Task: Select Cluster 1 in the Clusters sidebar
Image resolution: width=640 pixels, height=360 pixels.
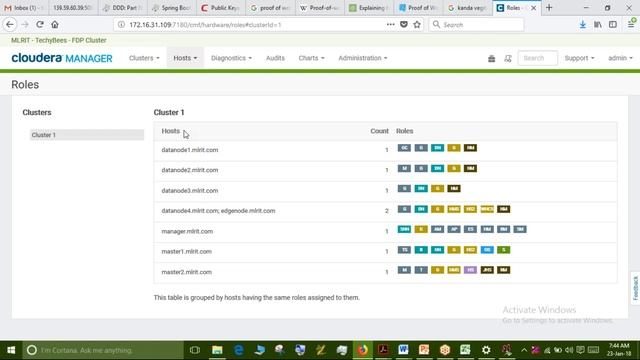Action: [x=87, y=135]
